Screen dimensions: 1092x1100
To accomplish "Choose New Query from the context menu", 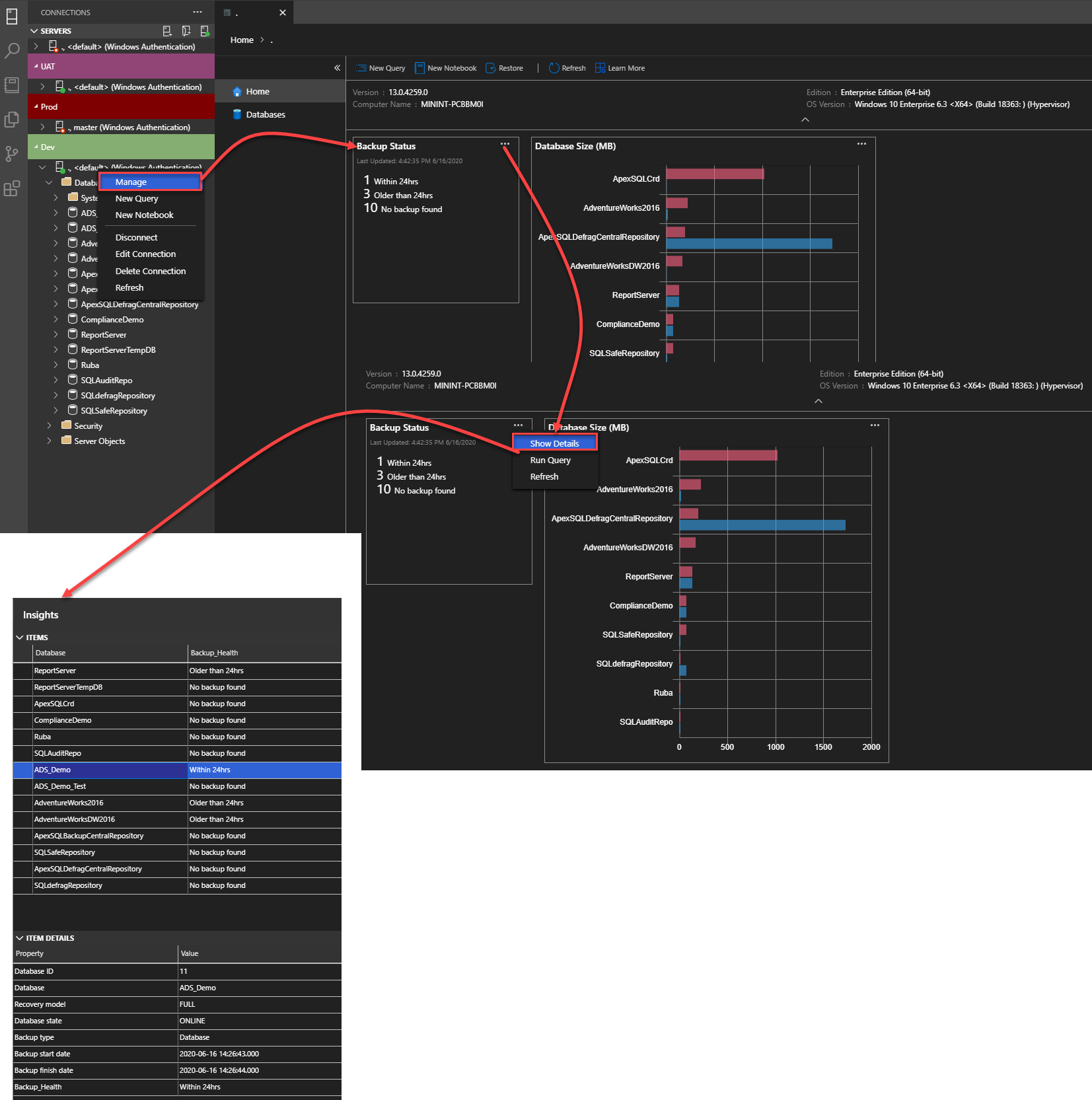I will (x=151, y=198).
